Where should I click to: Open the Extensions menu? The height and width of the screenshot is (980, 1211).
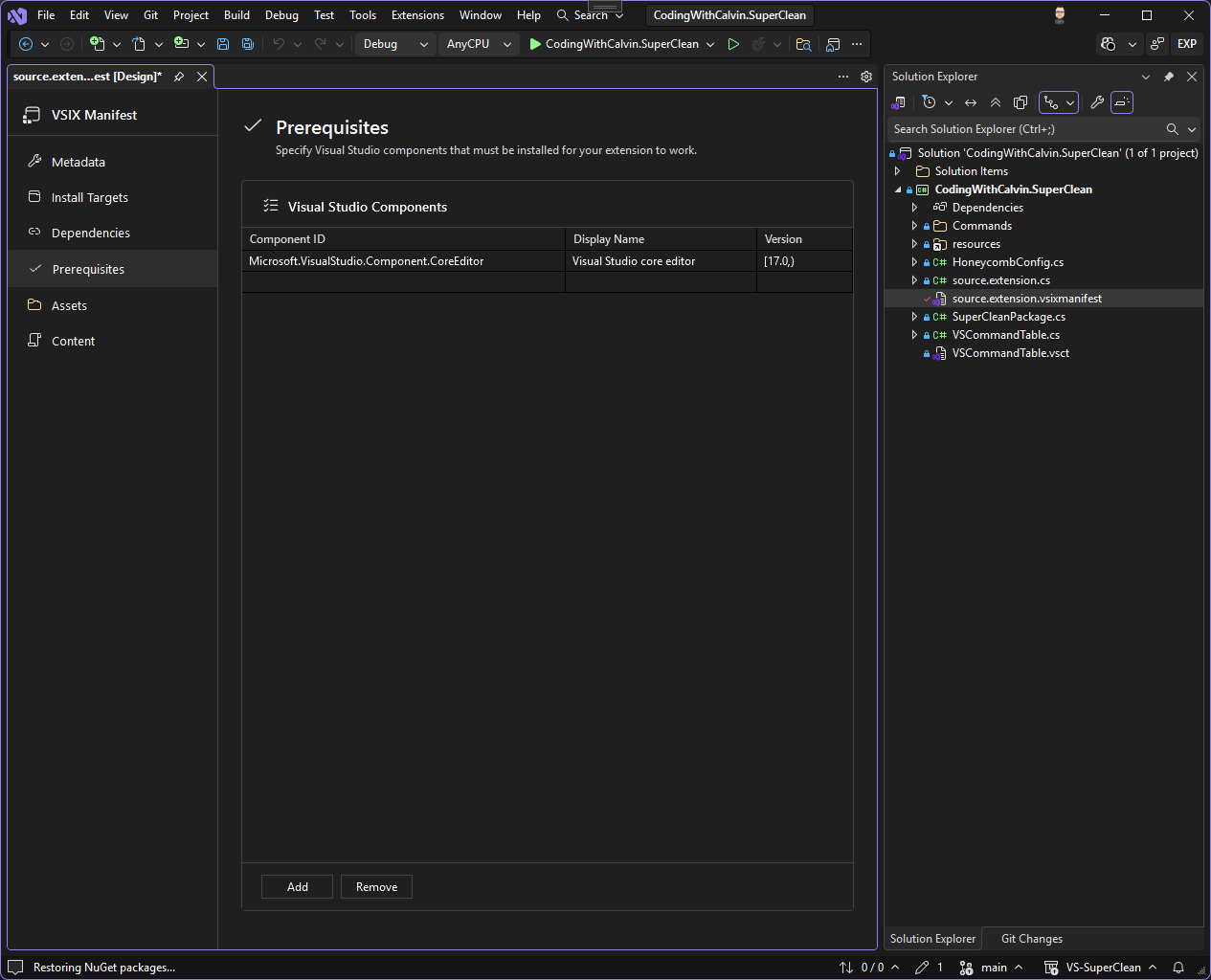coord(417,15)
